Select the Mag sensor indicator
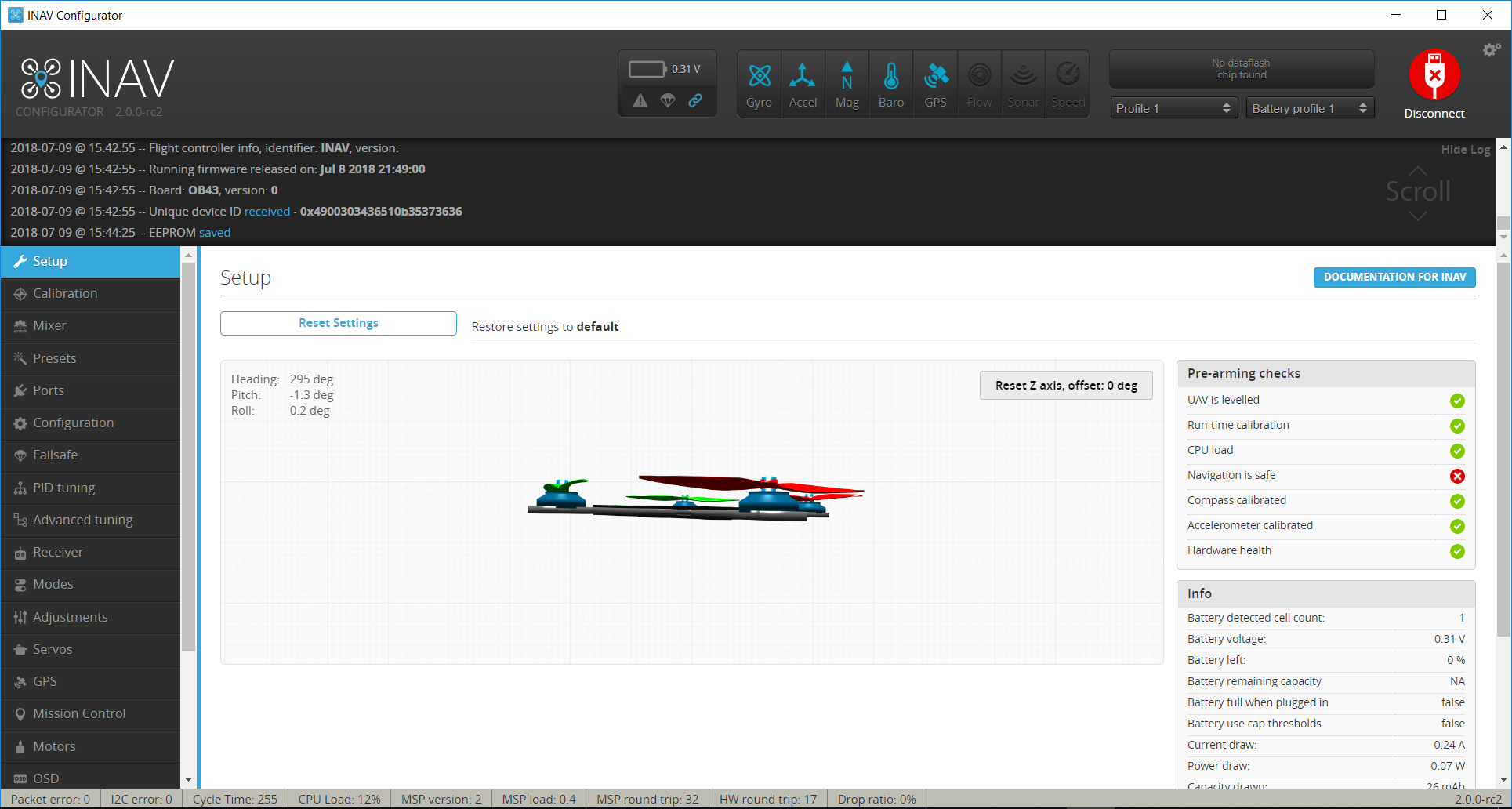The height and width of the screenshot is (809, 1512). [847, 83]
